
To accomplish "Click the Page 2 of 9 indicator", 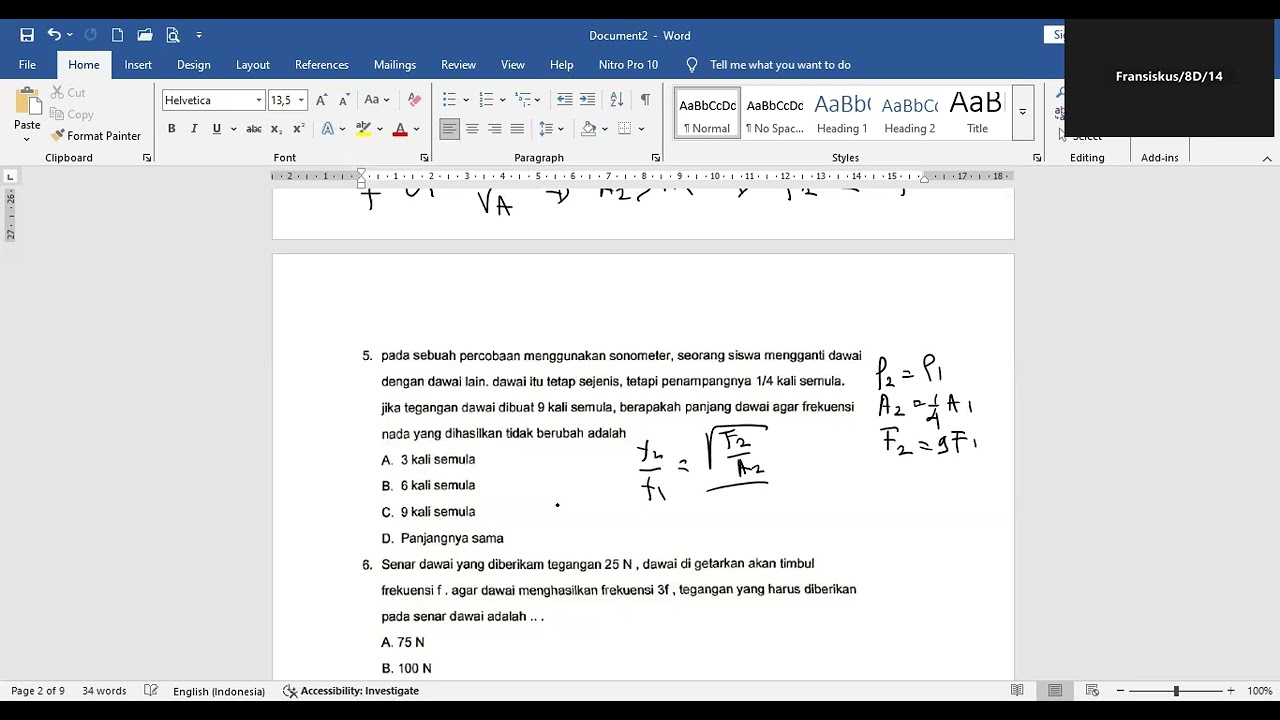I will click(38, 691).
